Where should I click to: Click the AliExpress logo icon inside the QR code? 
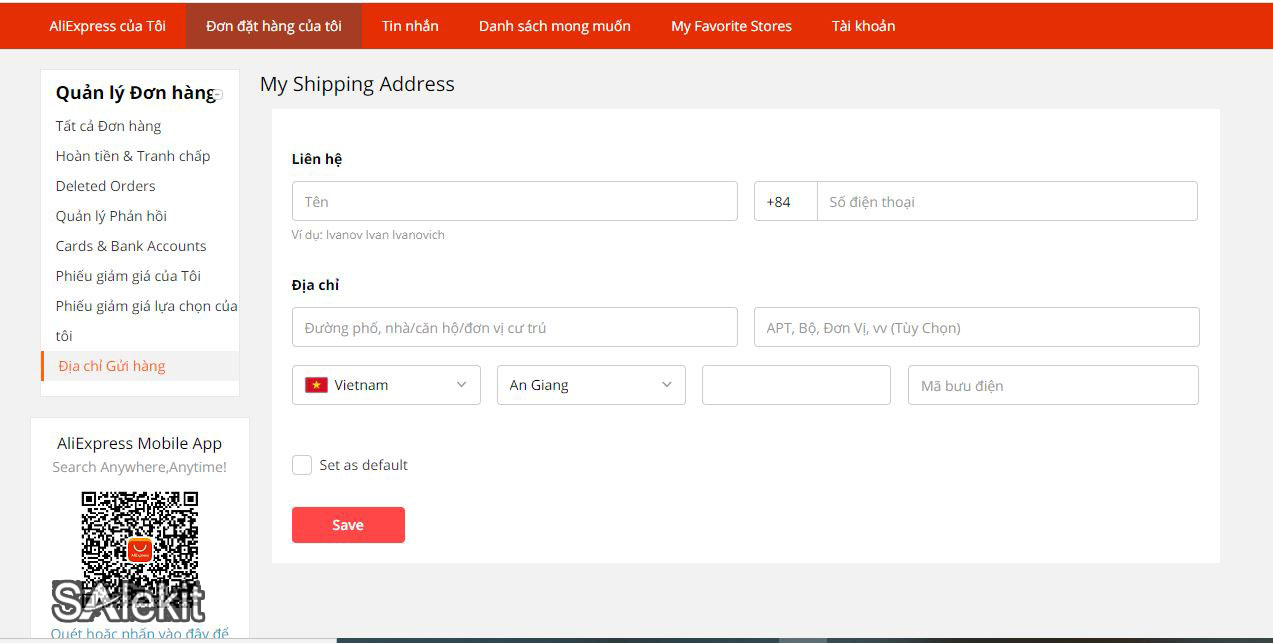[139, 549]
